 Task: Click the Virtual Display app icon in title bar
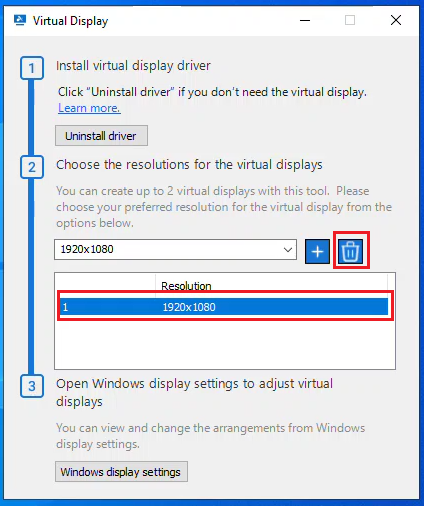click(x=20, y=21)
